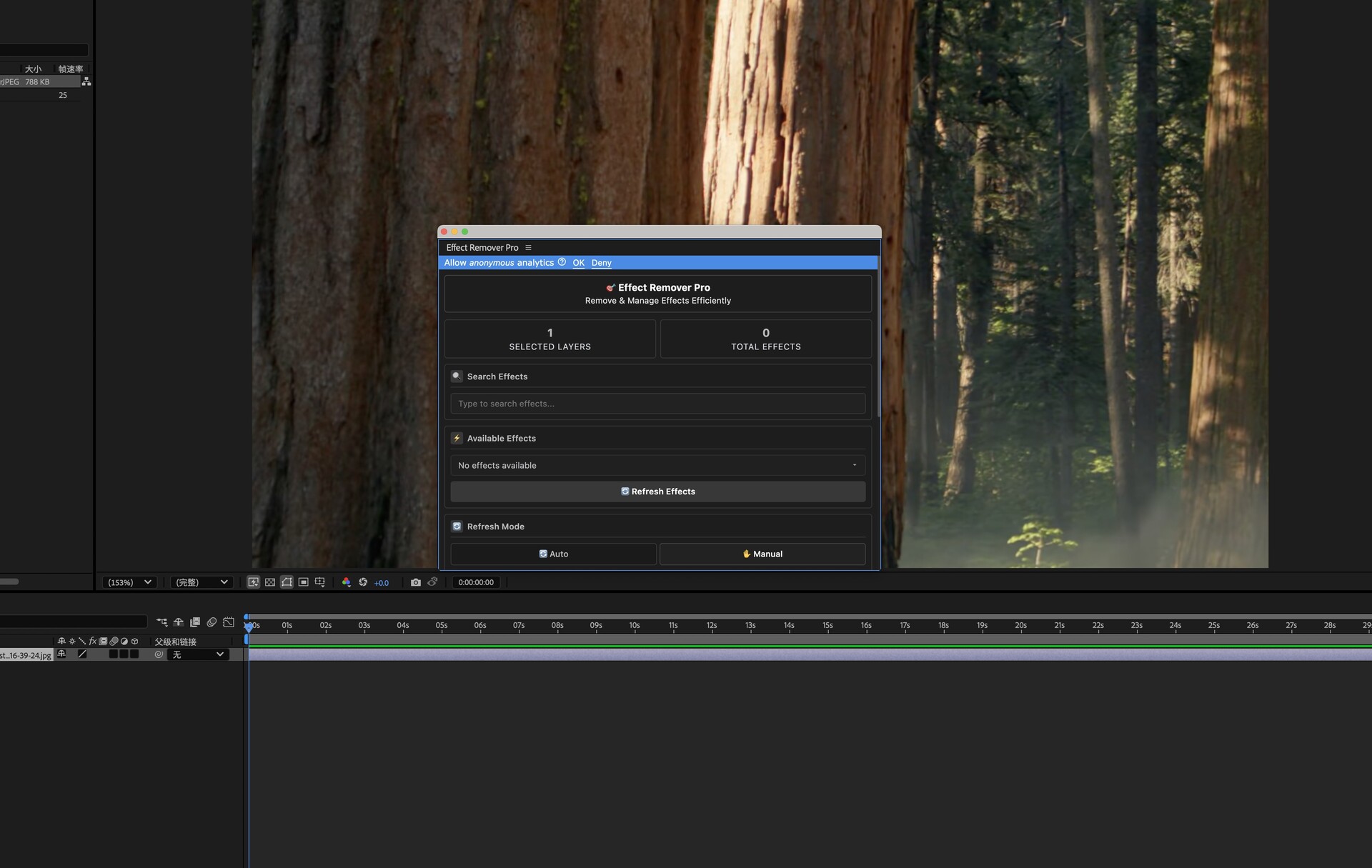1372x868 pixels.
Task: Toggle the layer quality switch
Action: pos(82,654)
